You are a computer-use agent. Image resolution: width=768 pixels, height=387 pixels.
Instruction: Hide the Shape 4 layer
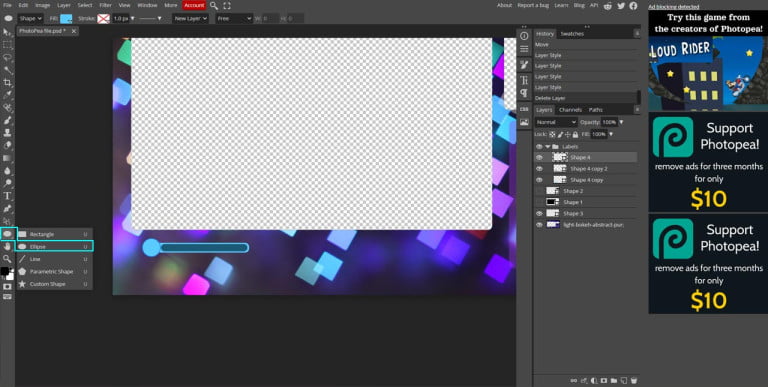[539, 157]
